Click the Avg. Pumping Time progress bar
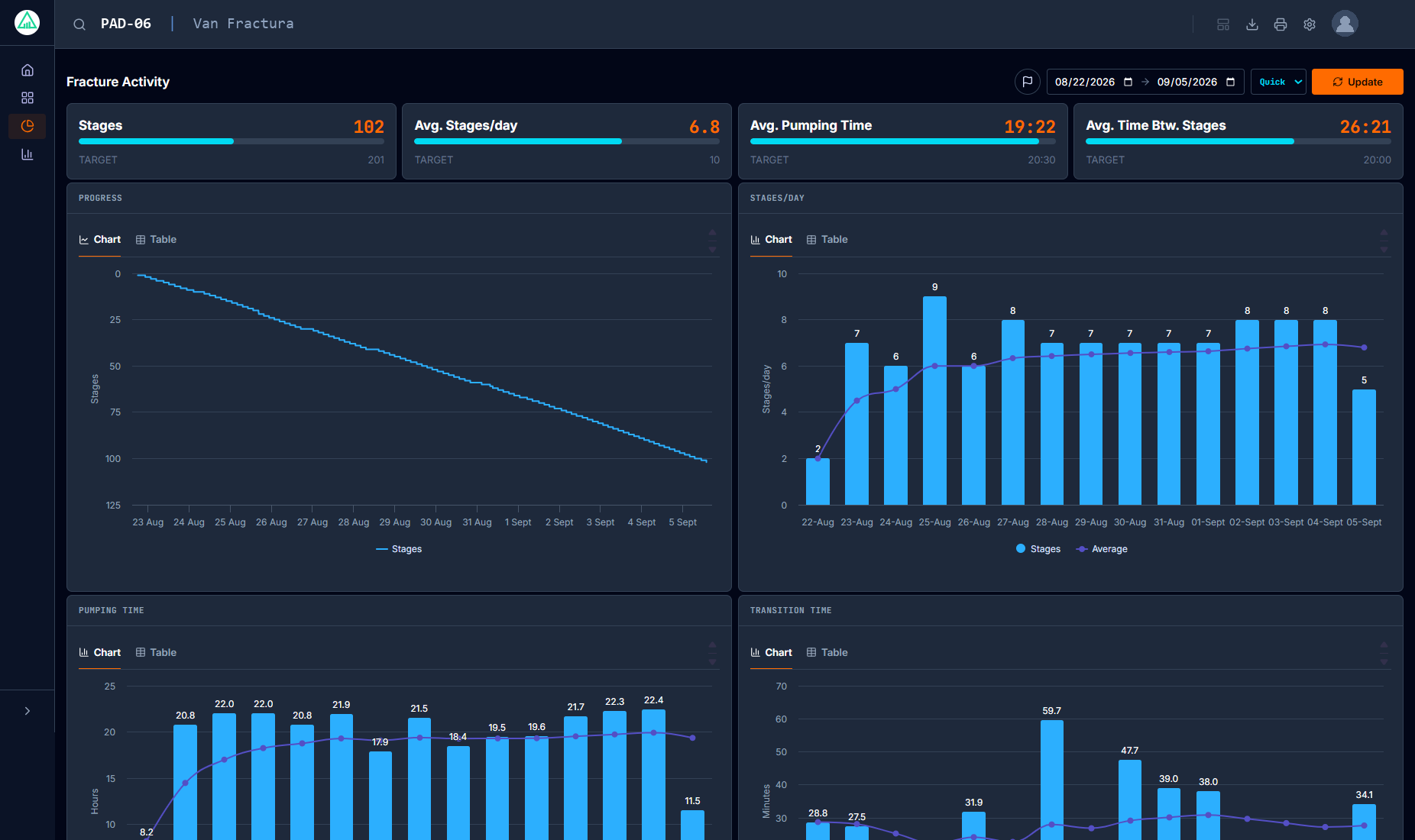Image resolution: width=1415 pixels, height=840 pixels. coord(903,141)
